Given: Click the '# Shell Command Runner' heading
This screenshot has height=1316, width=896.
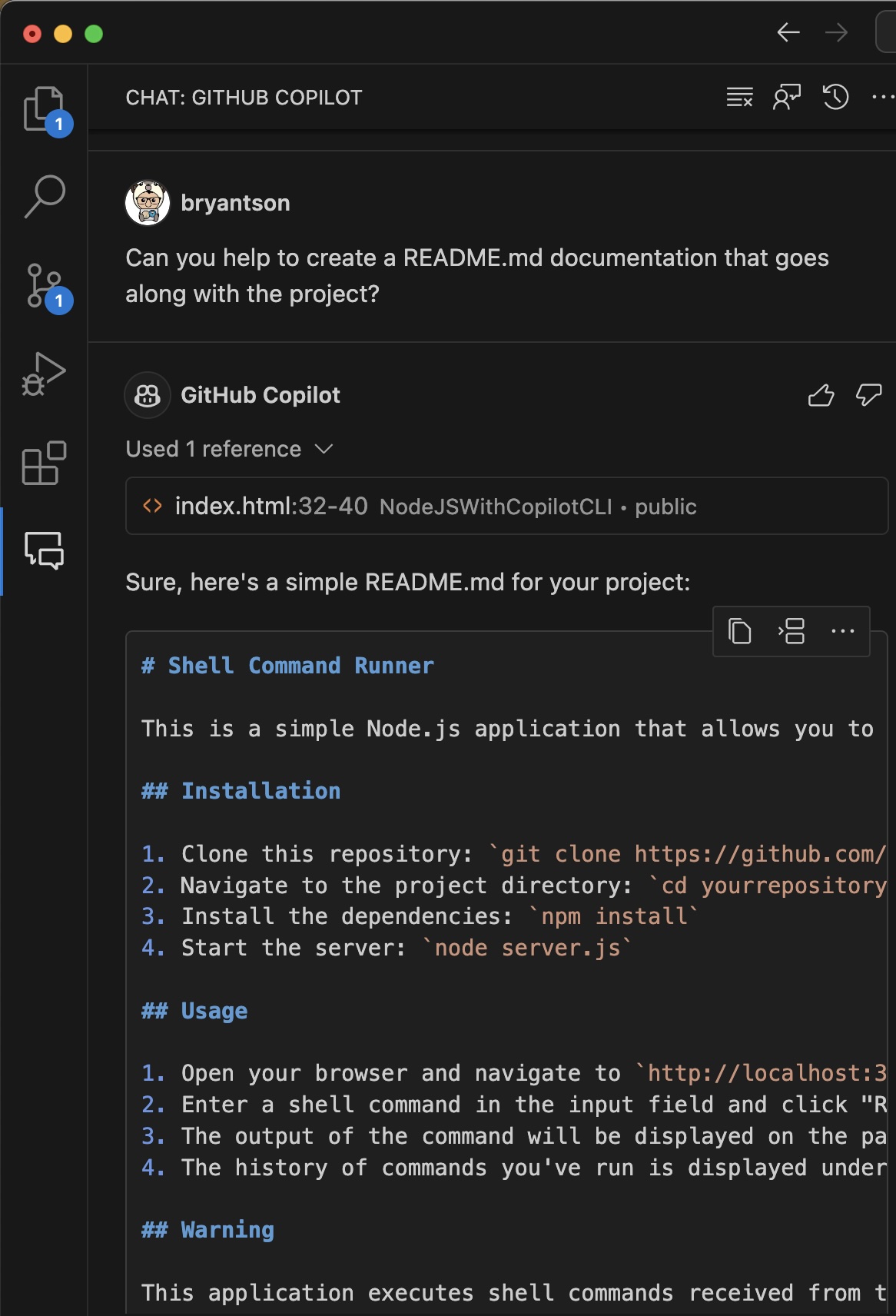Looking at the screenshot, I should (287, 666).
